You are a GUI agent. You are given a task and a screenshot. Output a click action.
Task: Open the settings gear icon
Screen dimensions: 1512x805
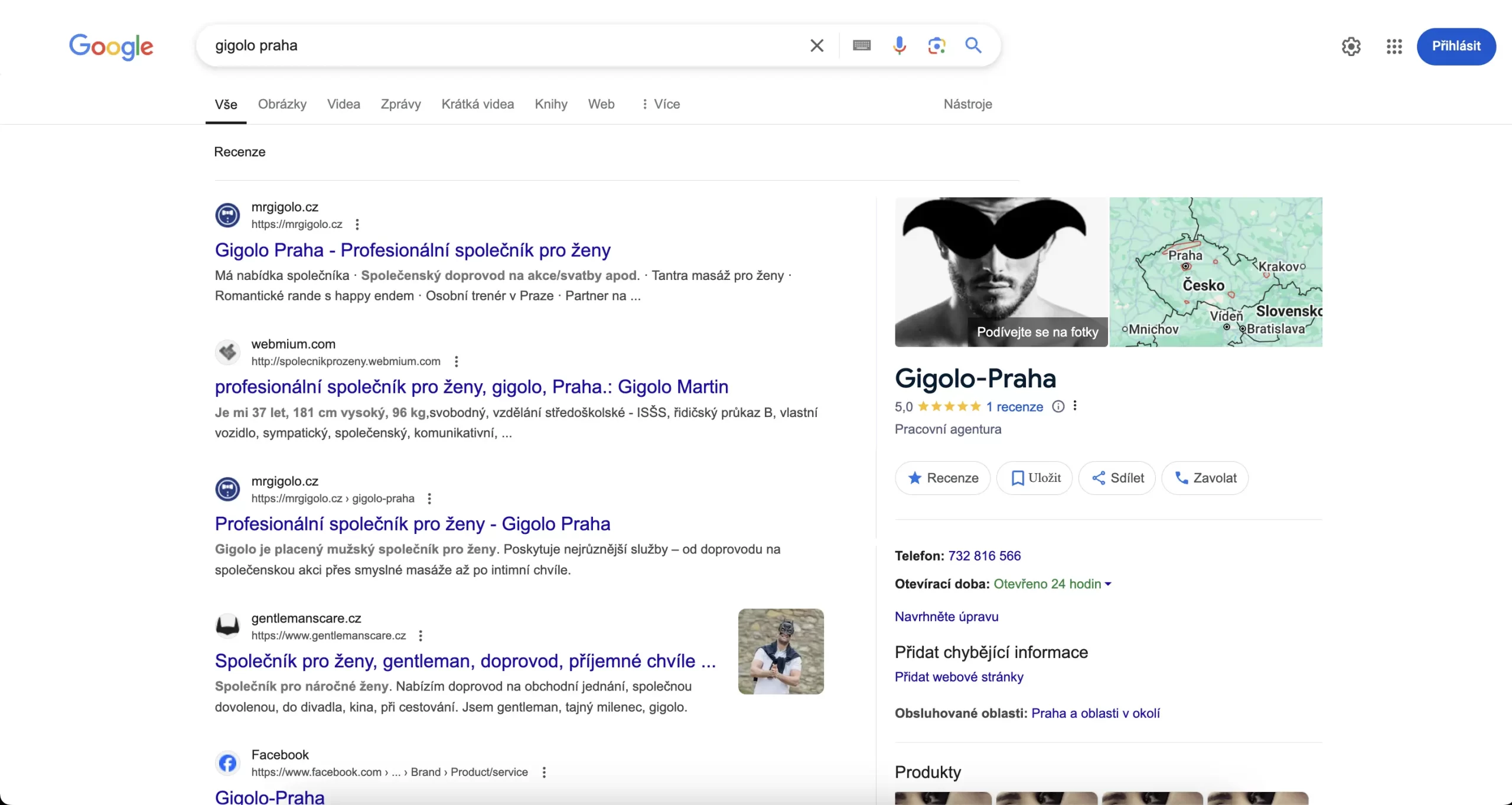tap(1351, 47)
